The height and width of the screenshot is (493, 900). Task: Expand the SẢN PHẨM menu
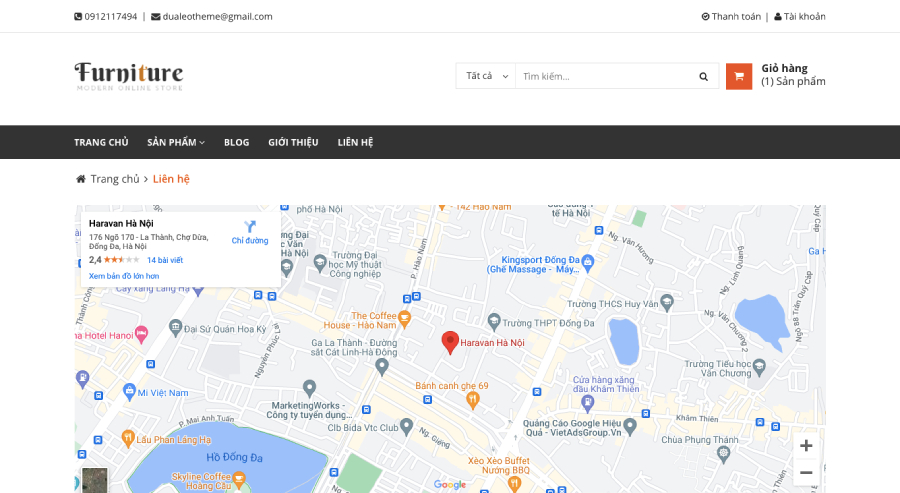pyautogui.click(x=176, y=142)
